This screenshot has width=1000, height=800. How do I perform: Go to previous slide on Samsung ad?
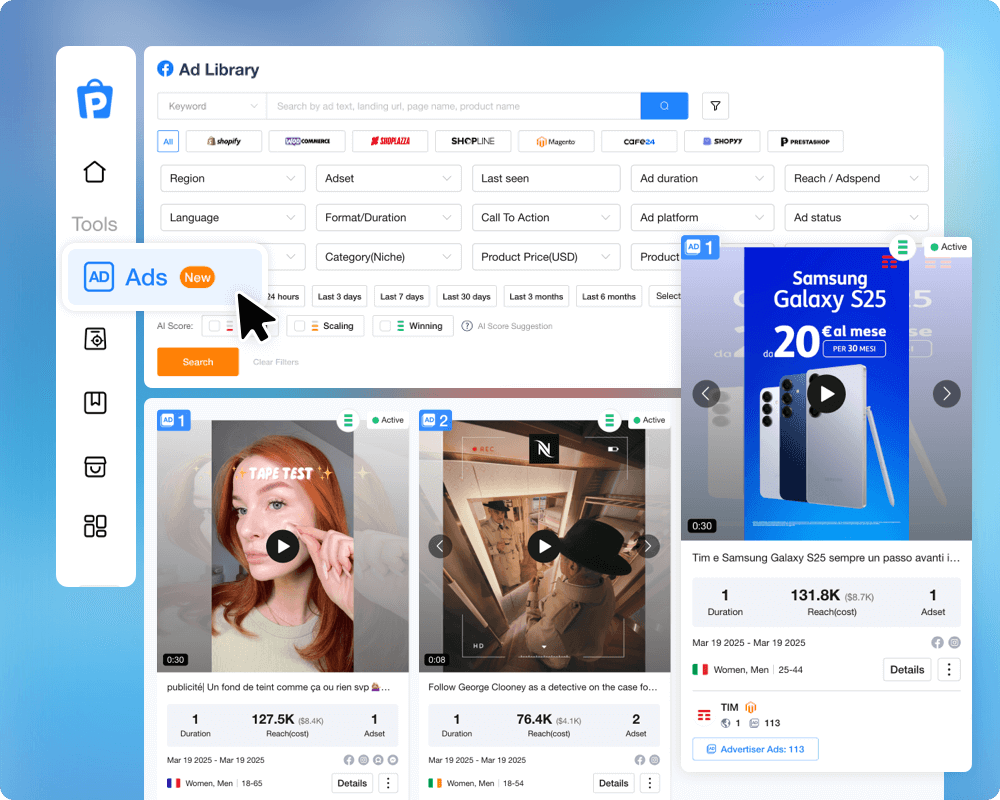[x=706, y=394]
